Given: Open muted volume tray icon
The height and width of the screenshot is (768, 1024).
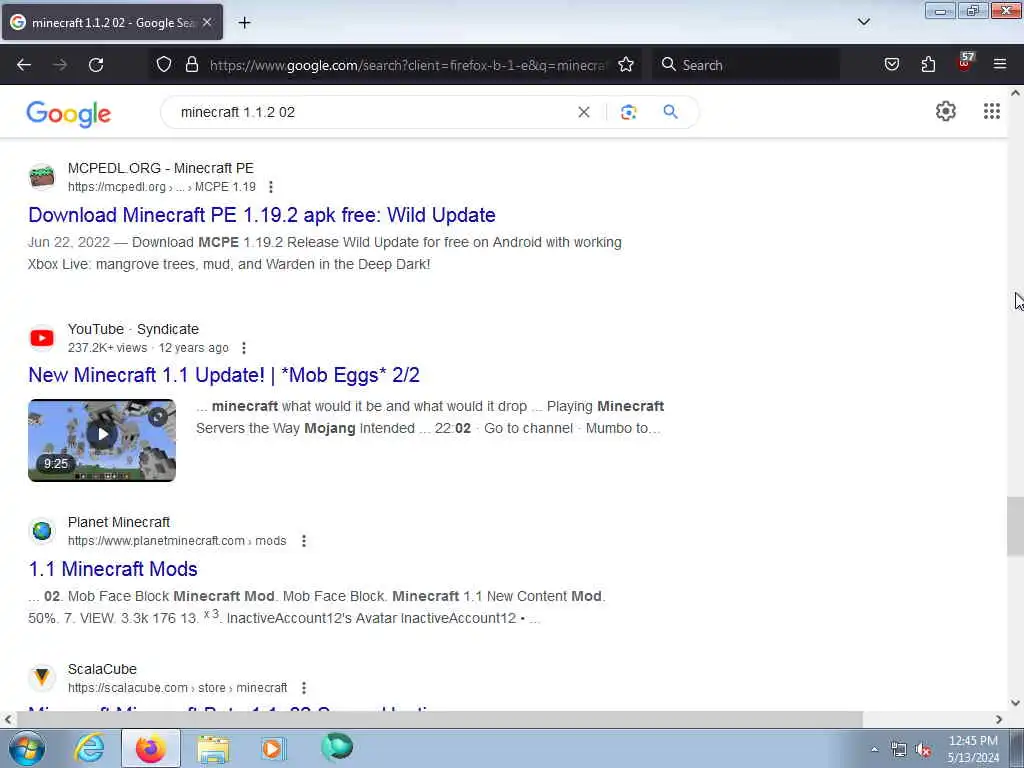Looking at the screenshot, I should (923, 750).
